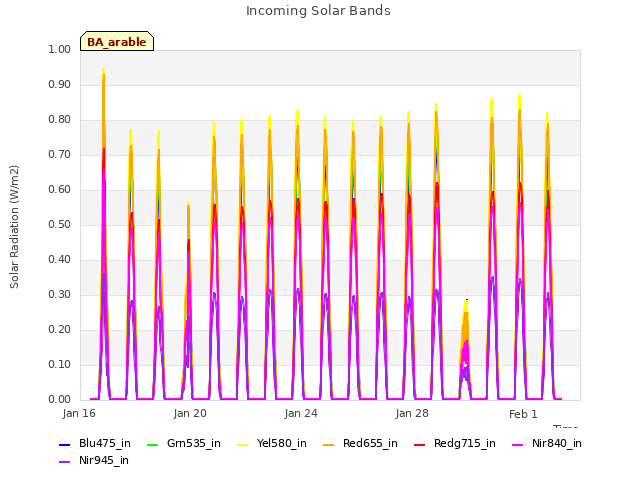Click the small low peak after Jan 28

pyautogui.click(x=465, y=349)
